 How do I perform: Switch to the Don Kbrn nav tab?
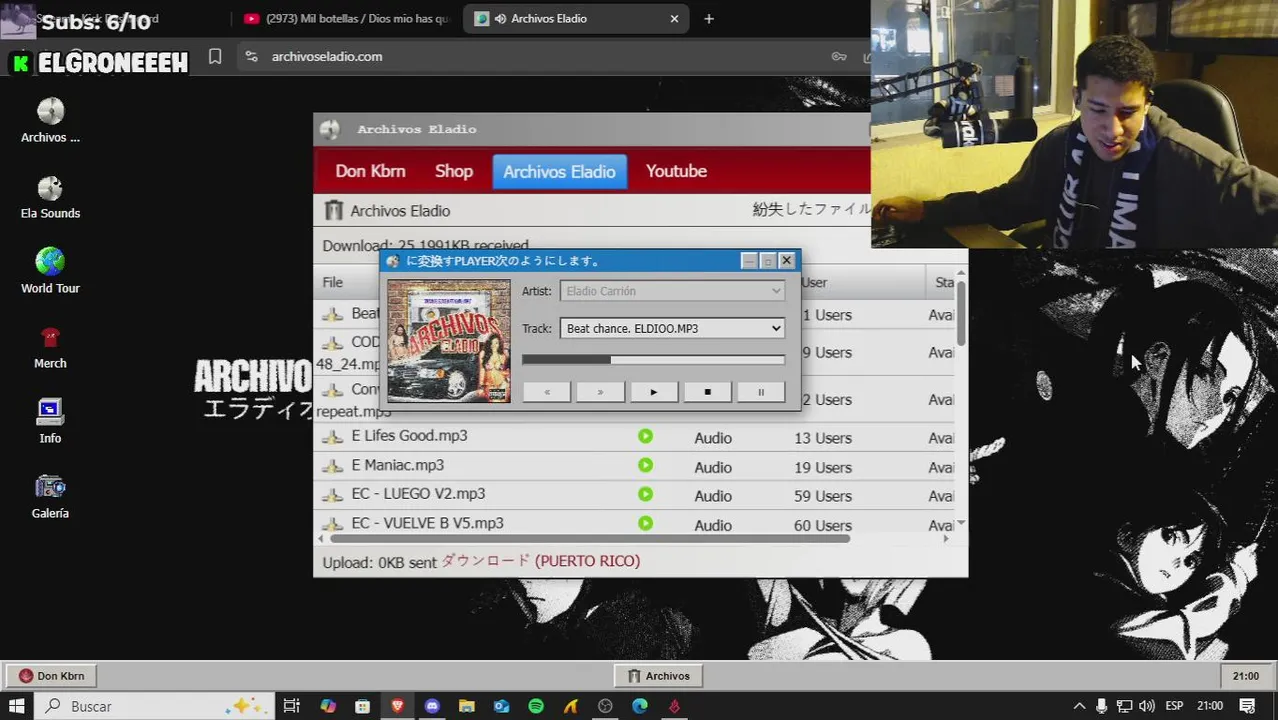click(x=370, y=171)
